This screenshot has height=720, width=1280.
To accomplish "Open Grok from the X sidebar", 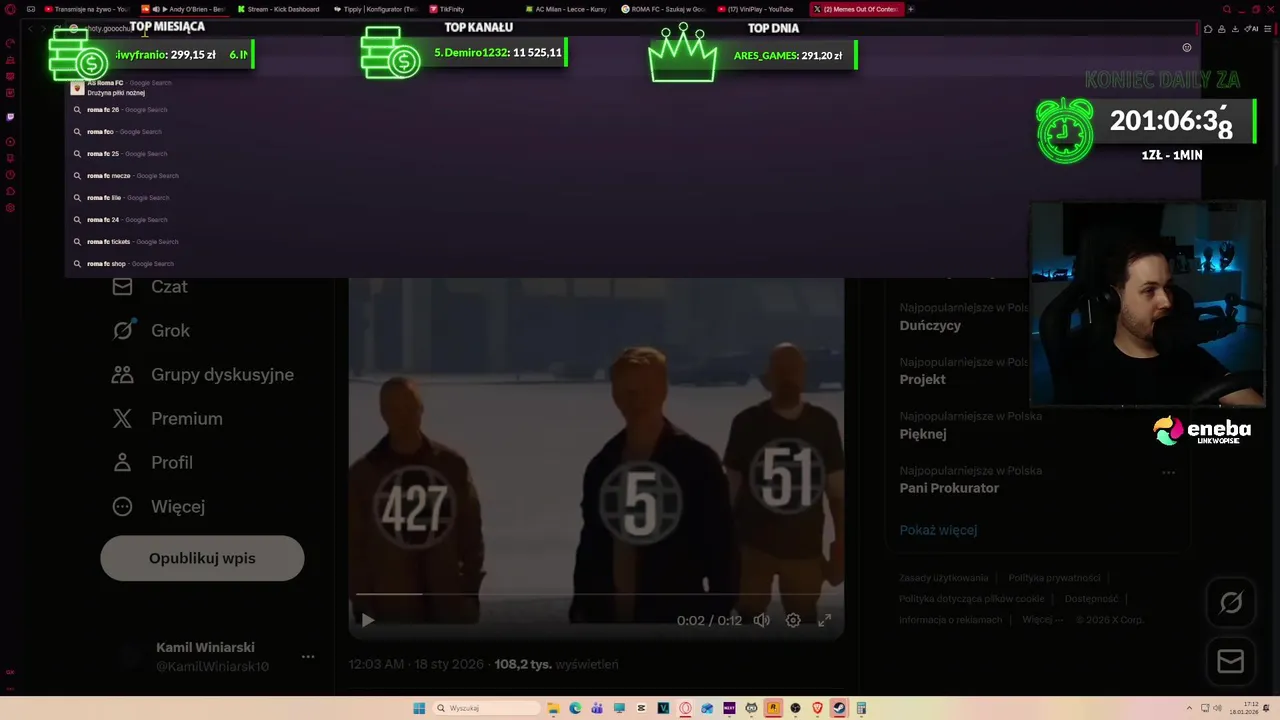I will (x=150, y=331).
